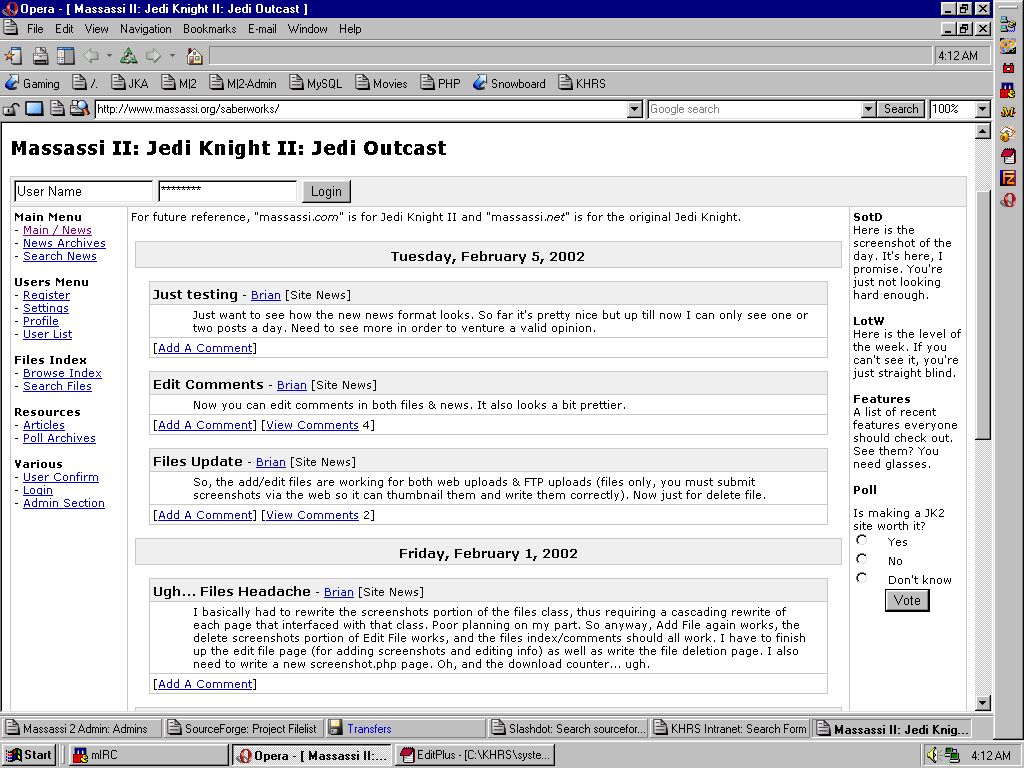Click the User Name input field

click(83, 191)
